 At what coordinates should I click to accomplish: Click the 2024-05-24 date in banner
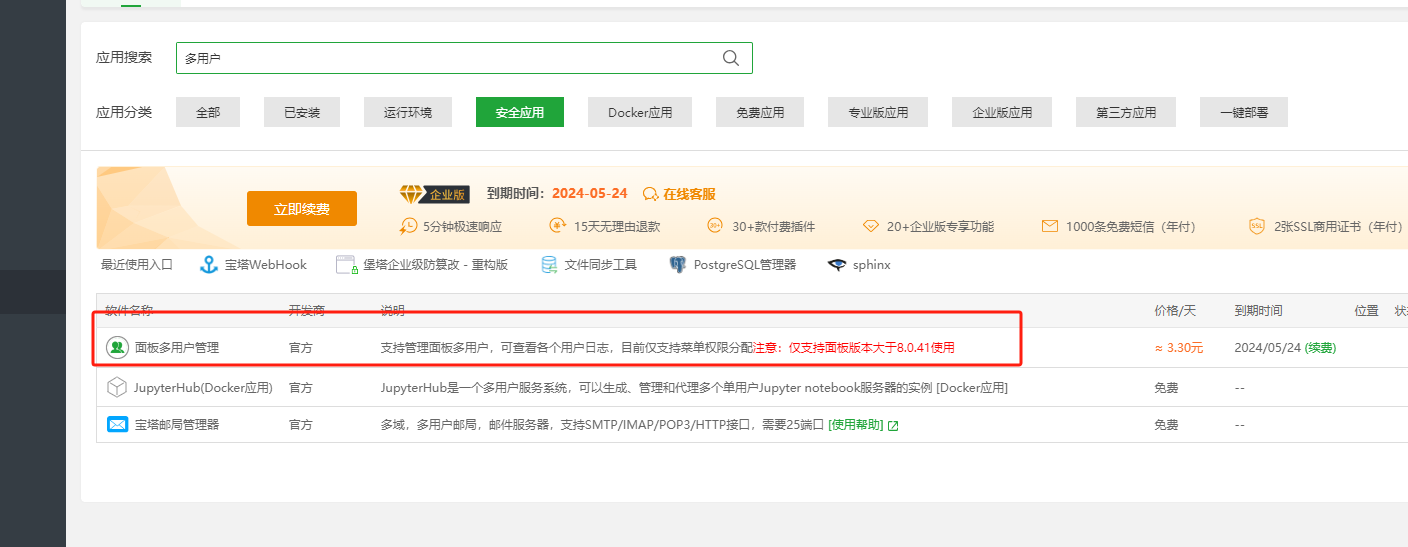click(590, 194)
